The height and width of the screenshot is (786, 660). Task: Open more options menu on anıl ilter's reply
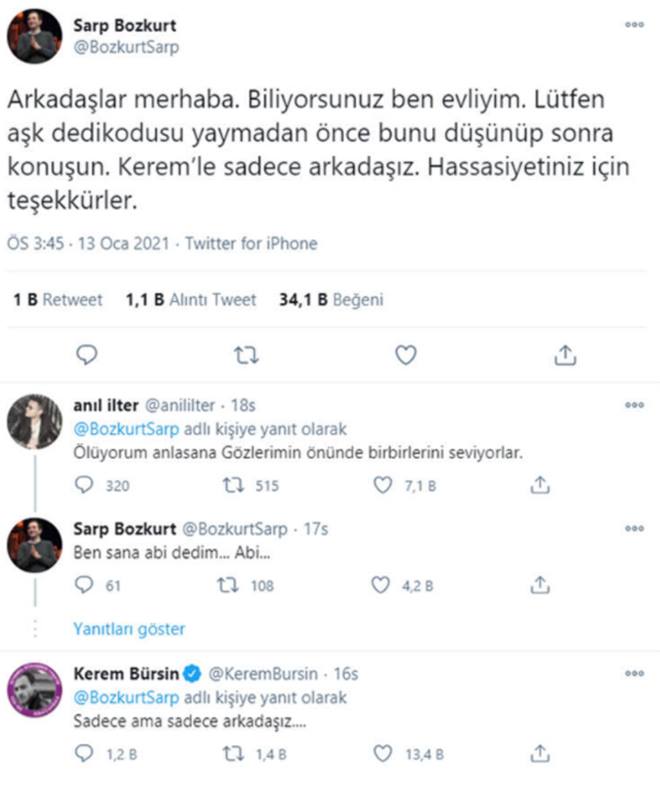pos(634,405)
